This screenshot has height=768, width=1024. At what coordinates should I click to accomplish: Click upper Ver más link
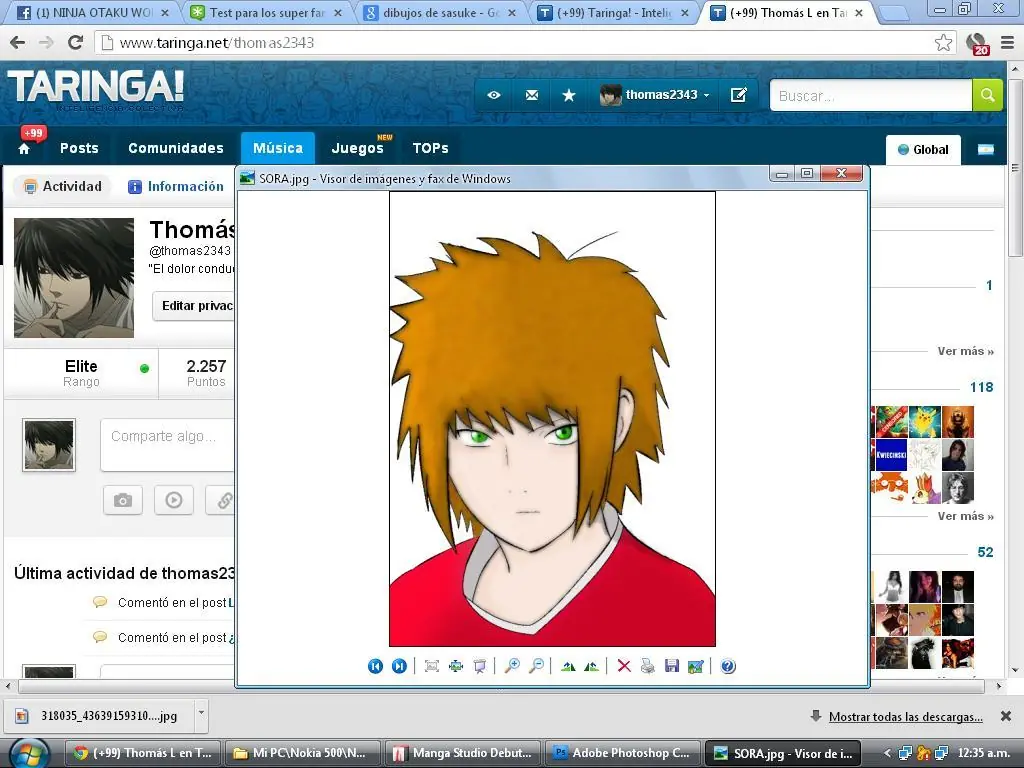pos(965,351)
